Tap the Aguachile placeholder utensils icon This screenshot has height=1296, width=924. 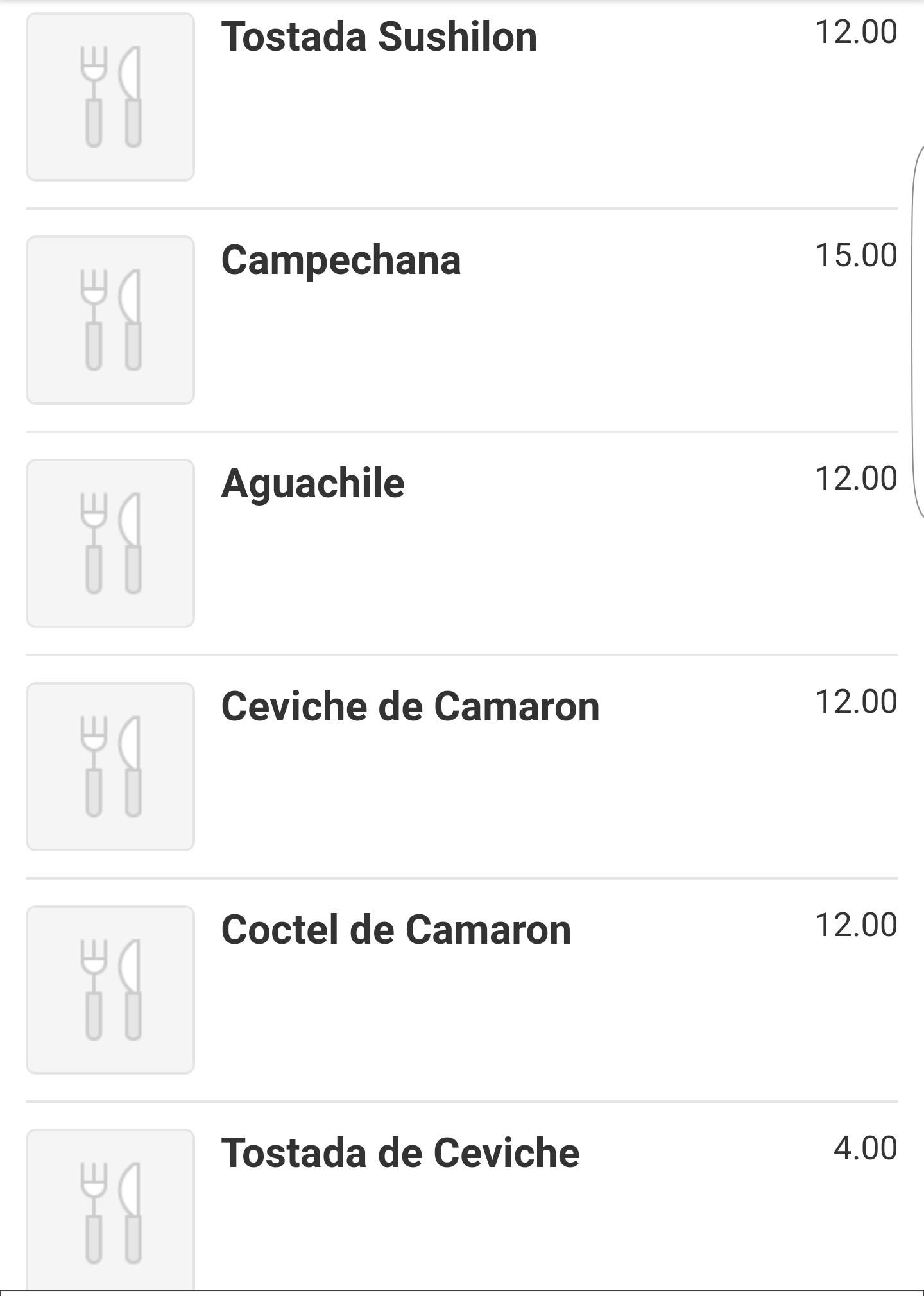coord(110,543)
